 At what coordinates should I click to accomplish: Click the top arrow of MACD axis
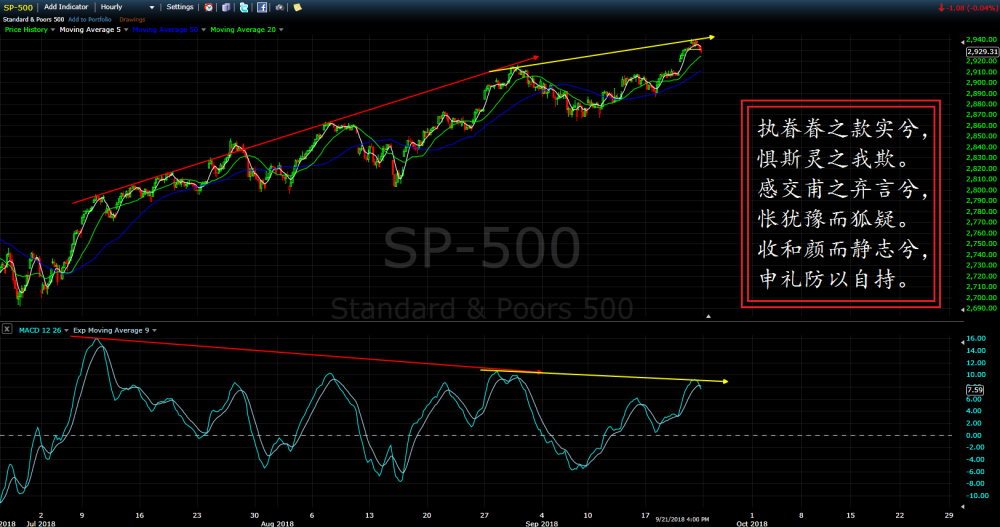pyautogui.click(x=962, y=342)
